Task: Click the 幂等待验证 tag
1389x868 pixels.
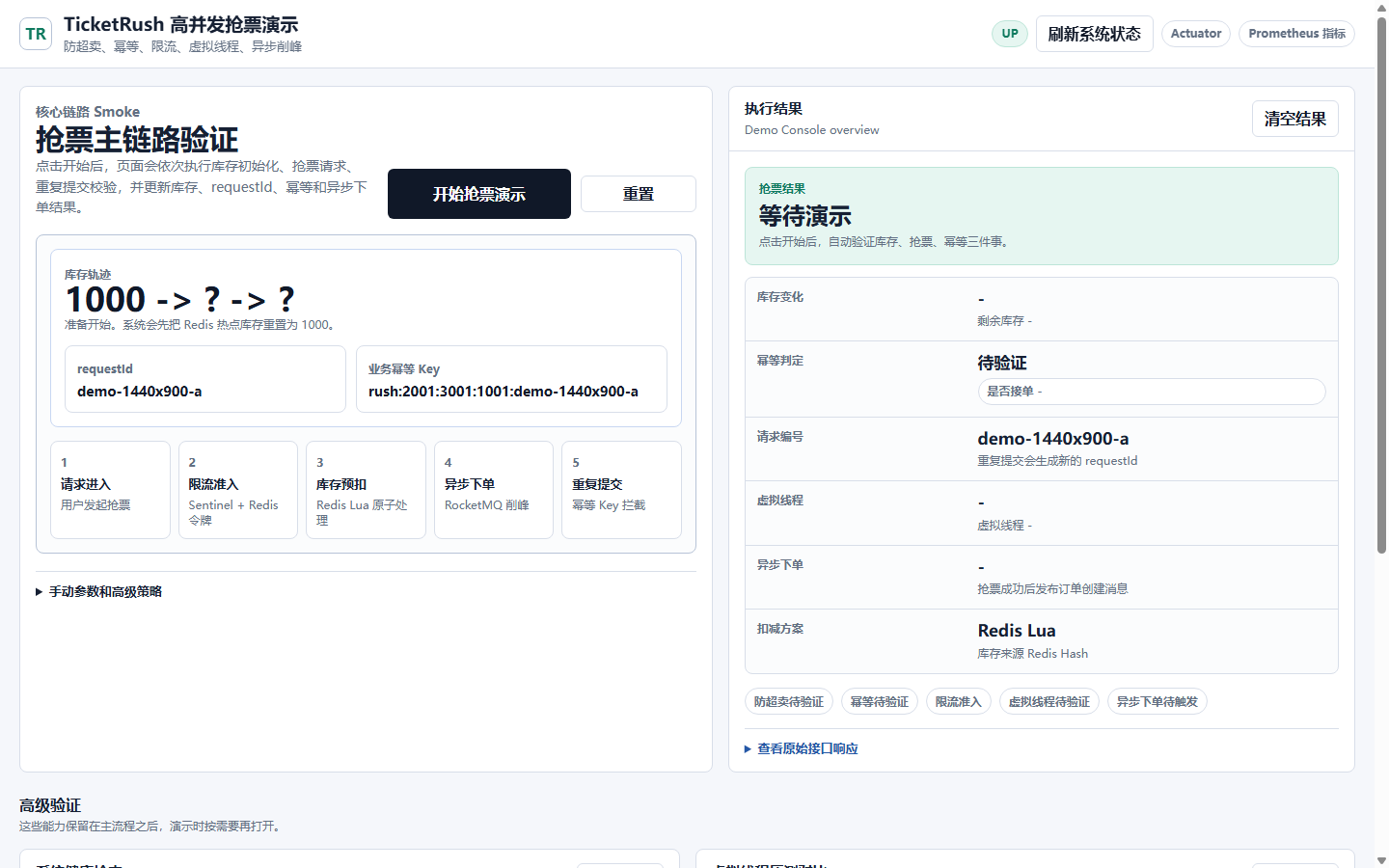Action: [x=880, y=702]
